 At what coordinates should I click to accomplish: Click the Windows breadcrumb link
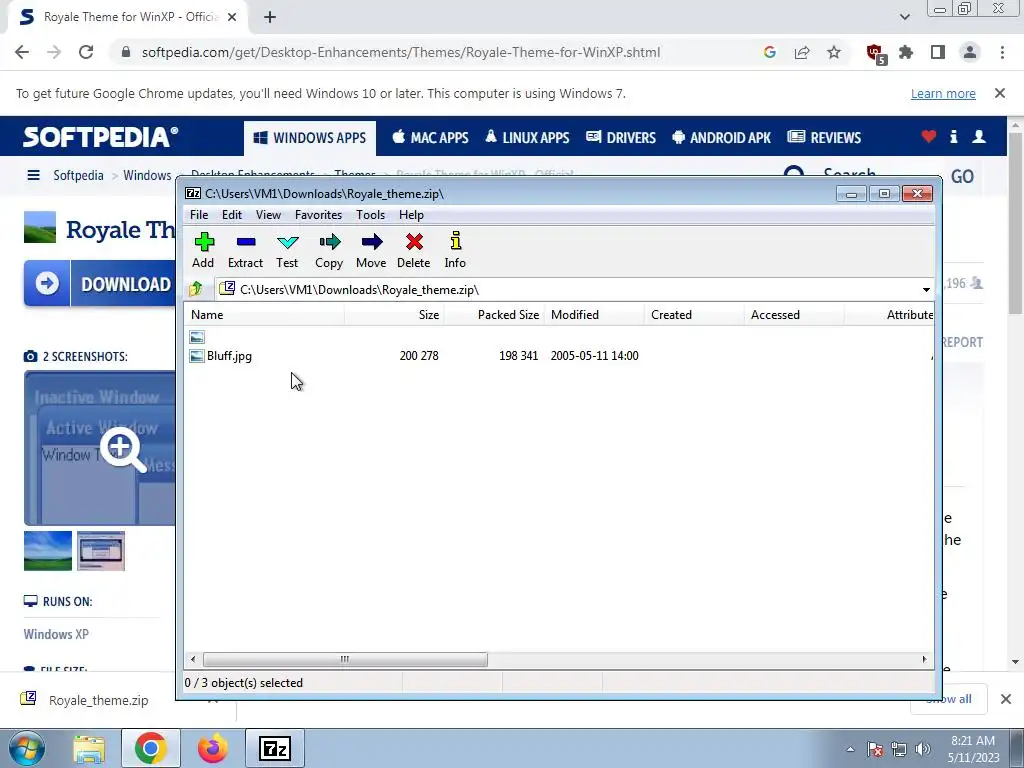point(147,175)
